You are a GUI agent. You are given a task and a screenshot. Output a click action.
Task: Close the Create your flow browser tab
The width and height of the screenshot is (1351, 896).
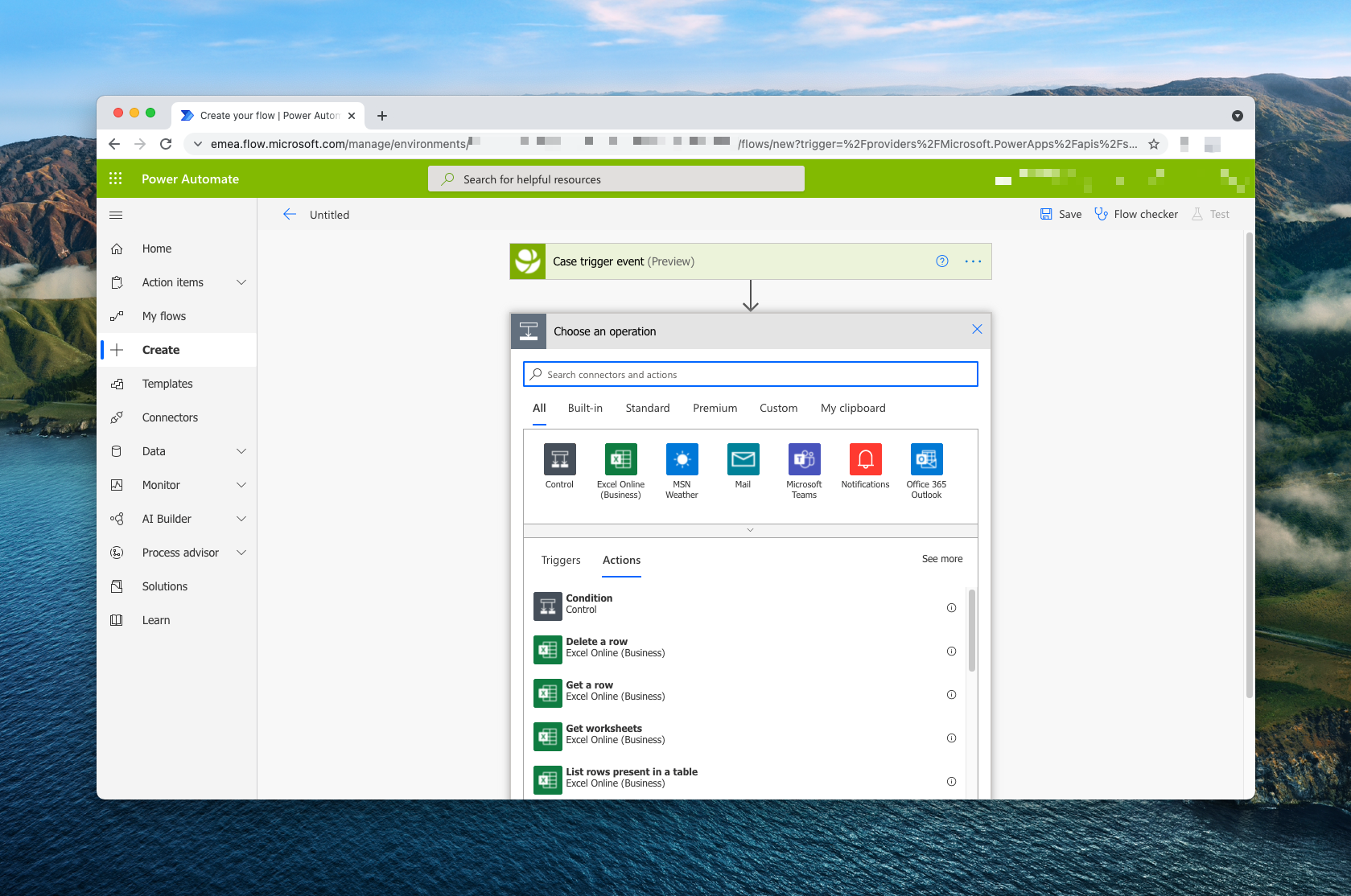pos(352,116)
